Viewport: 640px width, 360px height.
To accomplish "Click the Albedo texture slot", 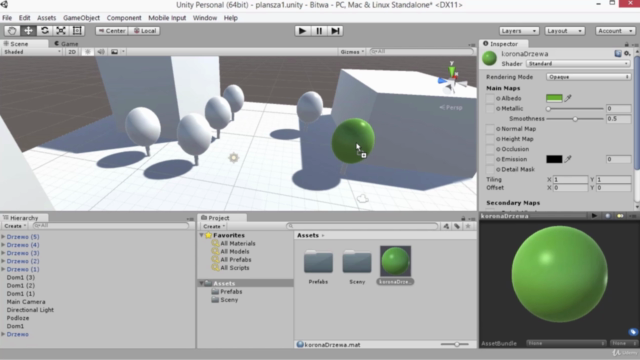I will pyautogui.click(x=490, y=98).
